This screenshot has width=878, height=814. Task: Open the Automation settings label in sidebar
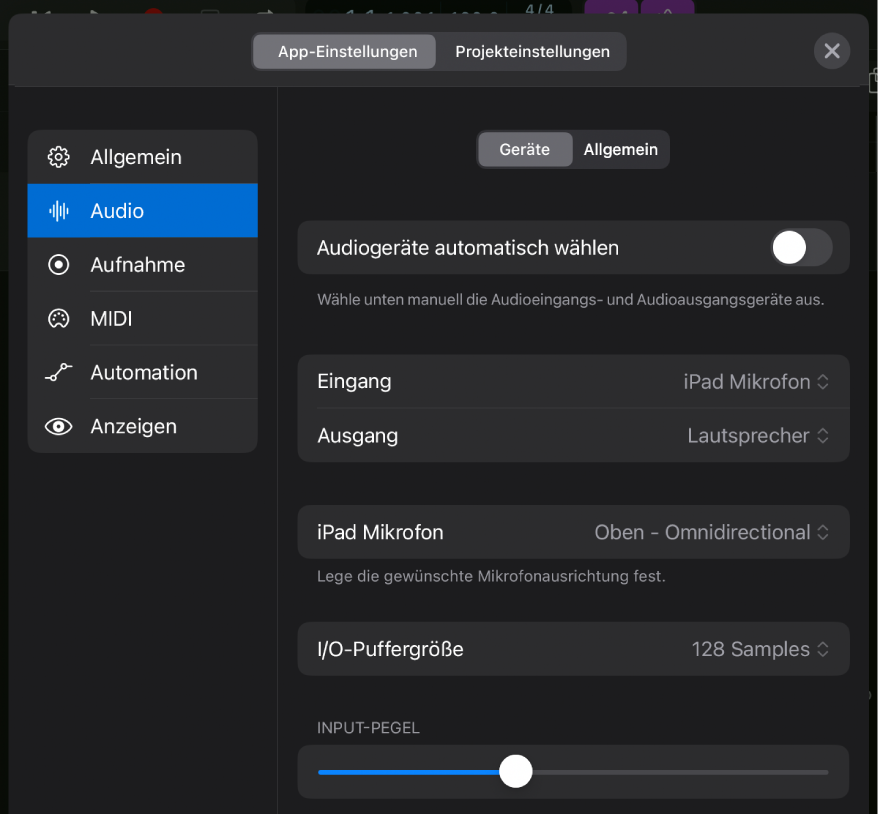coord(144,373)
